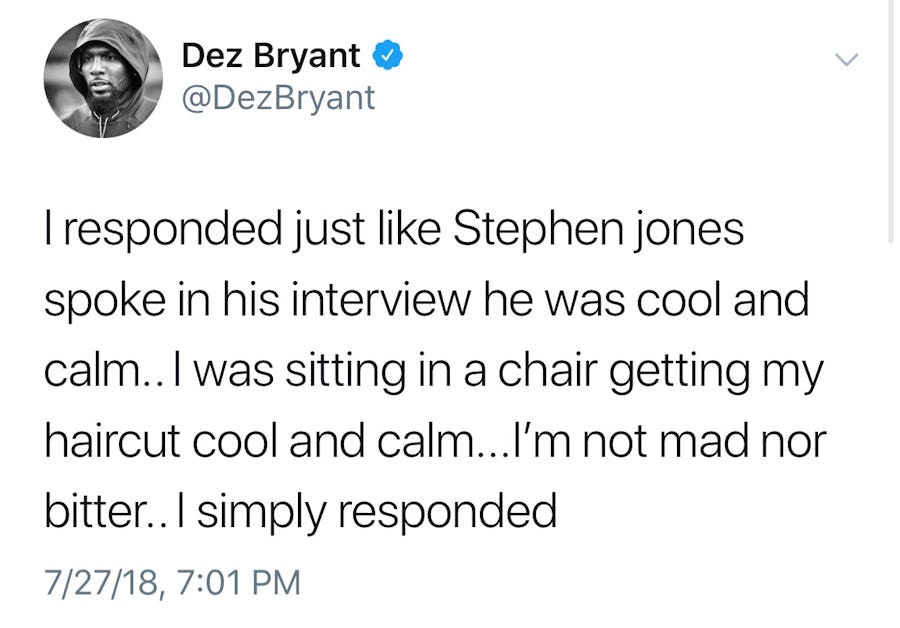The image size is (900, 628).
Task: Open the "Dez Bryant" display name
Action: point(270,57)
